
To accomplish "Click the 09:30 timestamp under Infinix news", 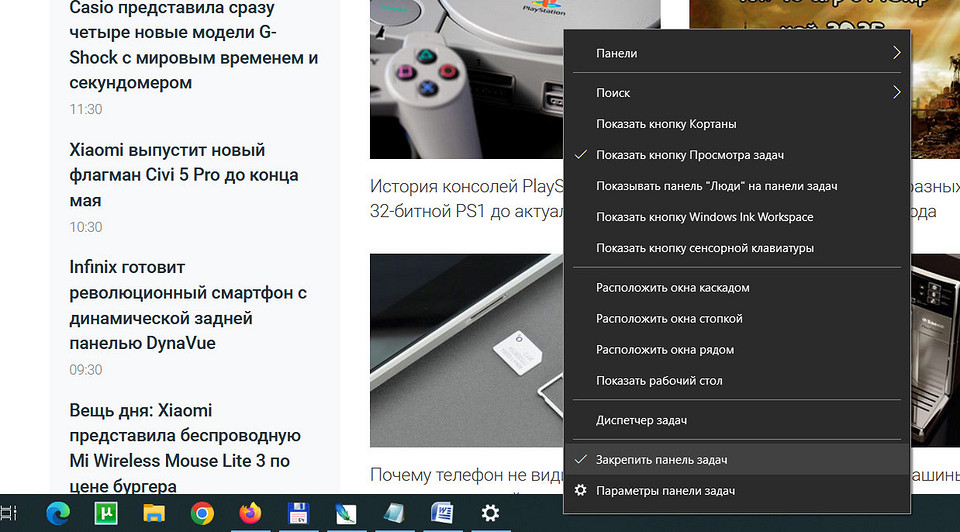I will pyautogui.click(x=86, y=370).
